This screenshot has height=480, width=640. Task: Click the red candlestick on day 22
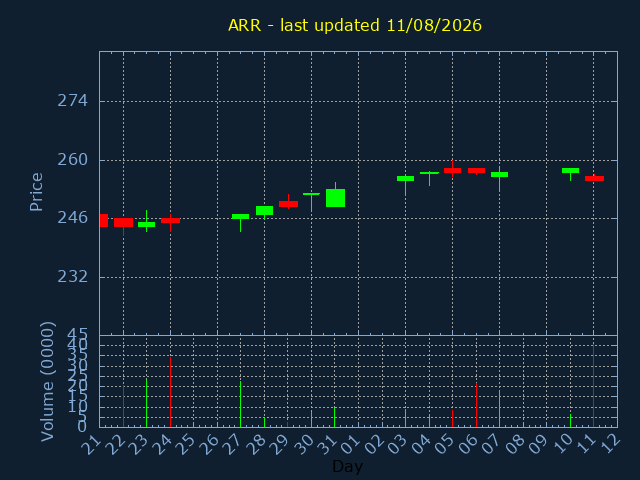123,223
